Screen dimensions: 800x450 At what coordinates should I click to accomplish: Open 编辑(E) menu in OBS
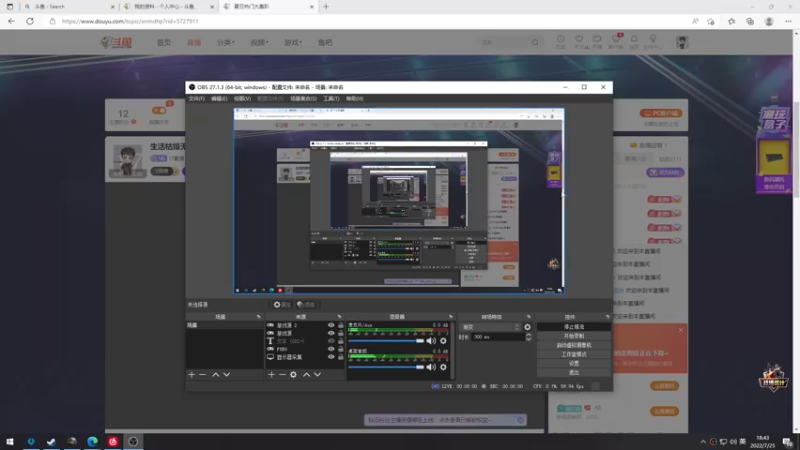[219, 98]
